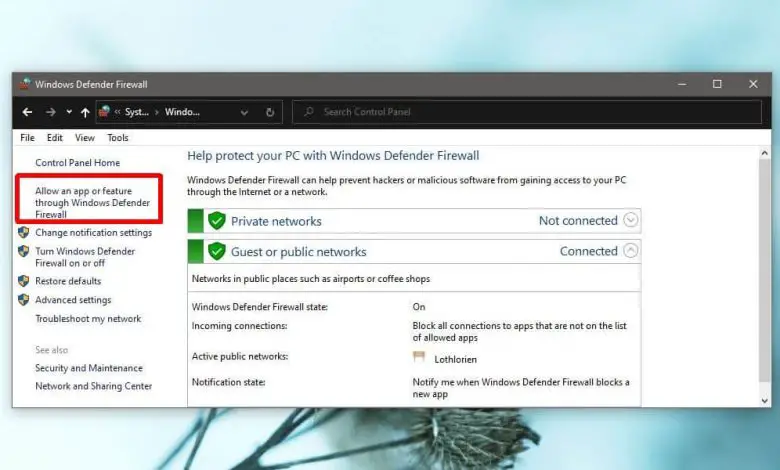Expand the Private networks section chevron
The height and width of the screenshot is (470, 780).
[x=630, y=220]
